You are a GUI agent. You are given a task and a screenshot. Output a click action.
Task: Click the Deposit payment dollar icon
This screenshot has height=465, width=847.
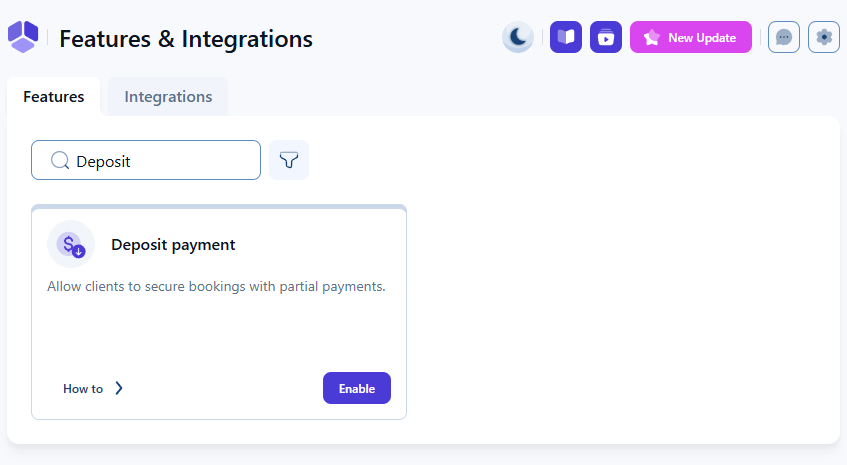point(71,245)
